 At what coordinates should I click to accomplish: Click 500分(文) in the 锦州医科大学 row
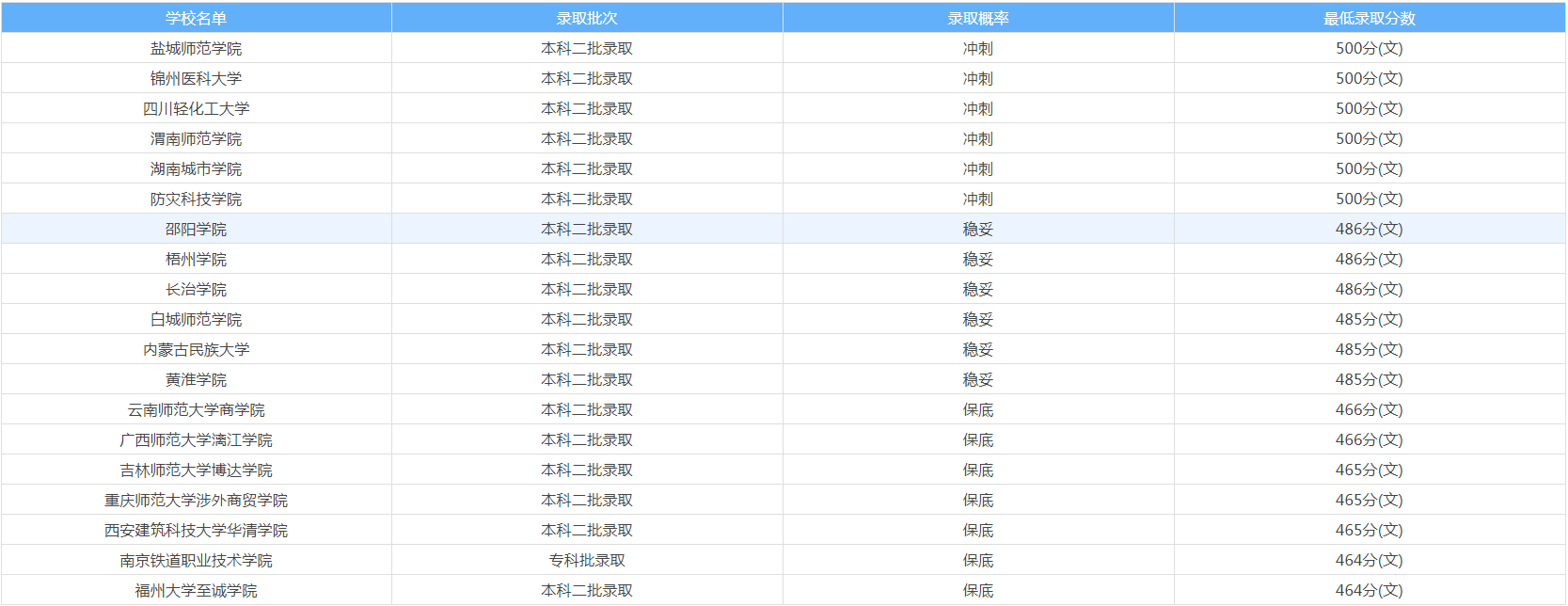click(1370, 78)
